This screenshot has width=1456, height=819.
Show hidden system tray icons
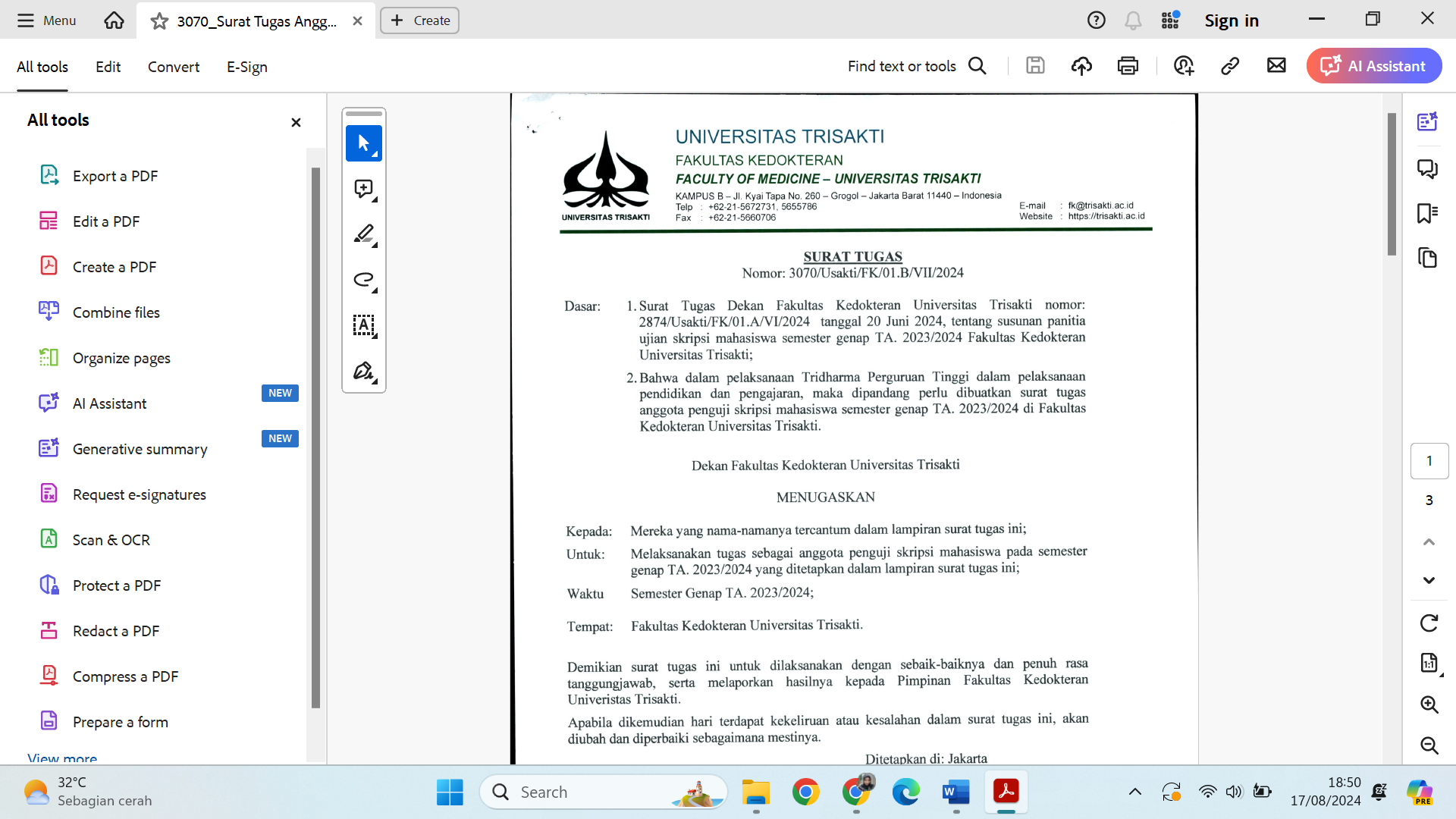1135,792
